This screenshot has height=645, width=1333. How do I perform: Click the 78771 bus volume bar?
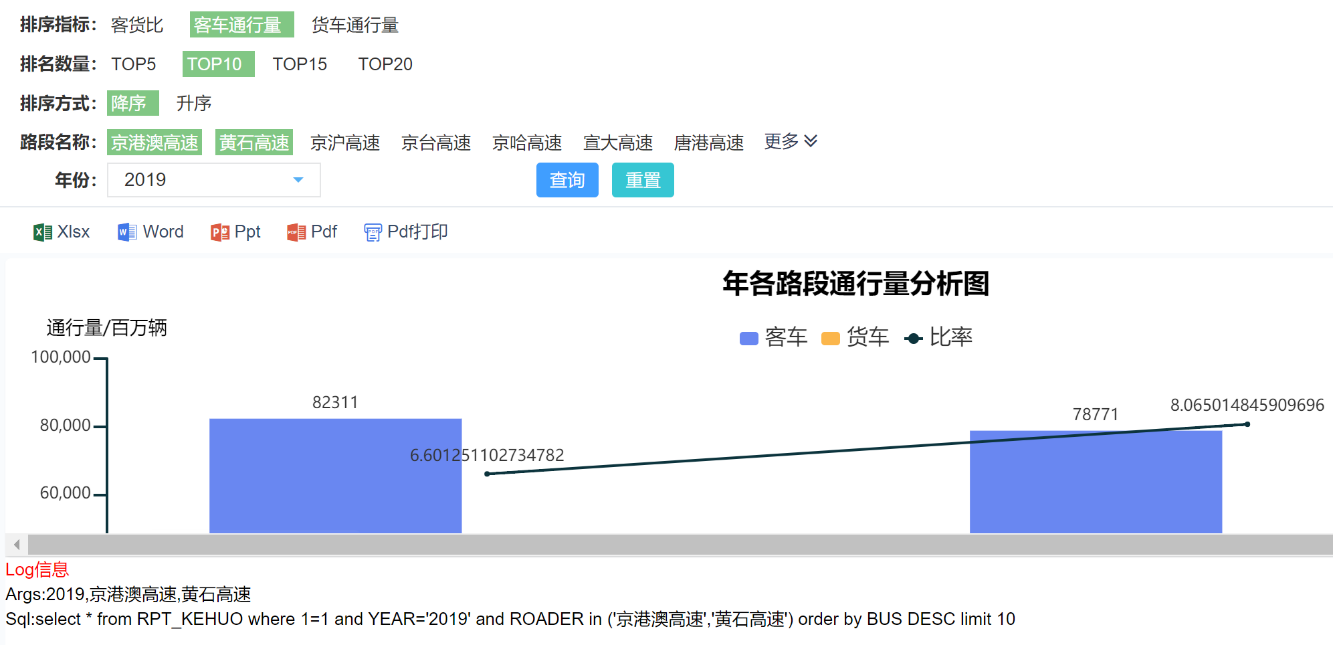[1096, 482]
